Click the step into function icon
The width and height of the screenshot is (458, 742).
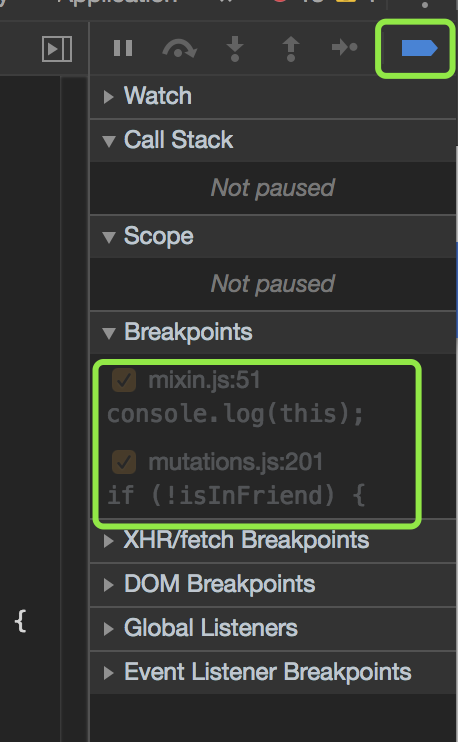point(235,48)
